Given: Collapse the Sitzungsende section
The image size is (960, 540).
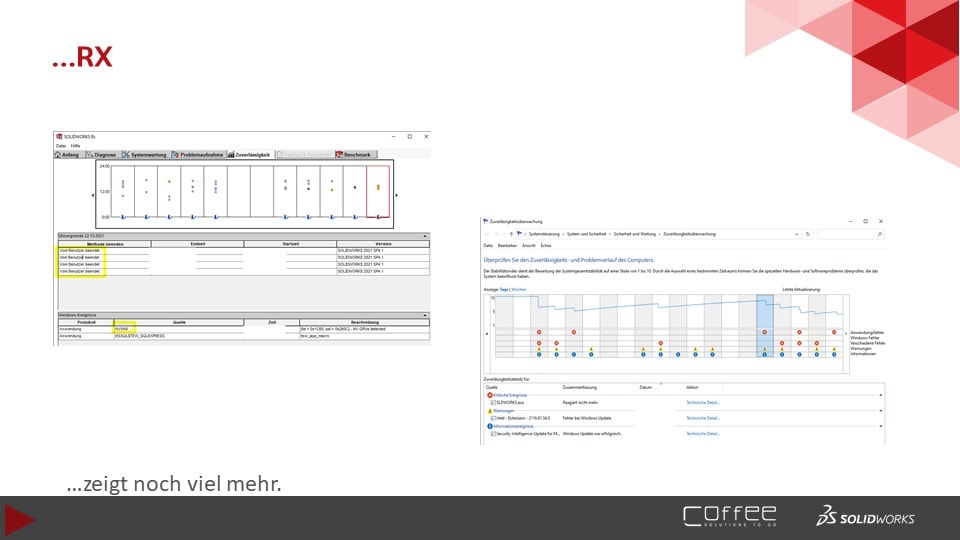Looking at the screenshot, I should coord(425,236).
